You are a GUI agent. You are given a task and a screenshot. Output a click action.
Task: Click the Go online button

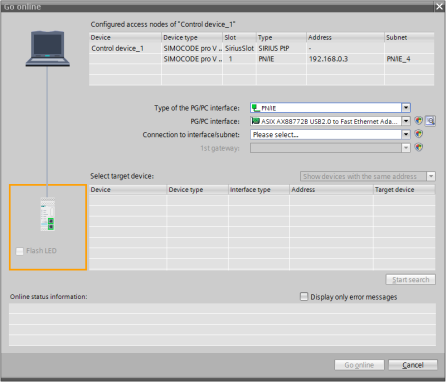[x=359, y=365]
